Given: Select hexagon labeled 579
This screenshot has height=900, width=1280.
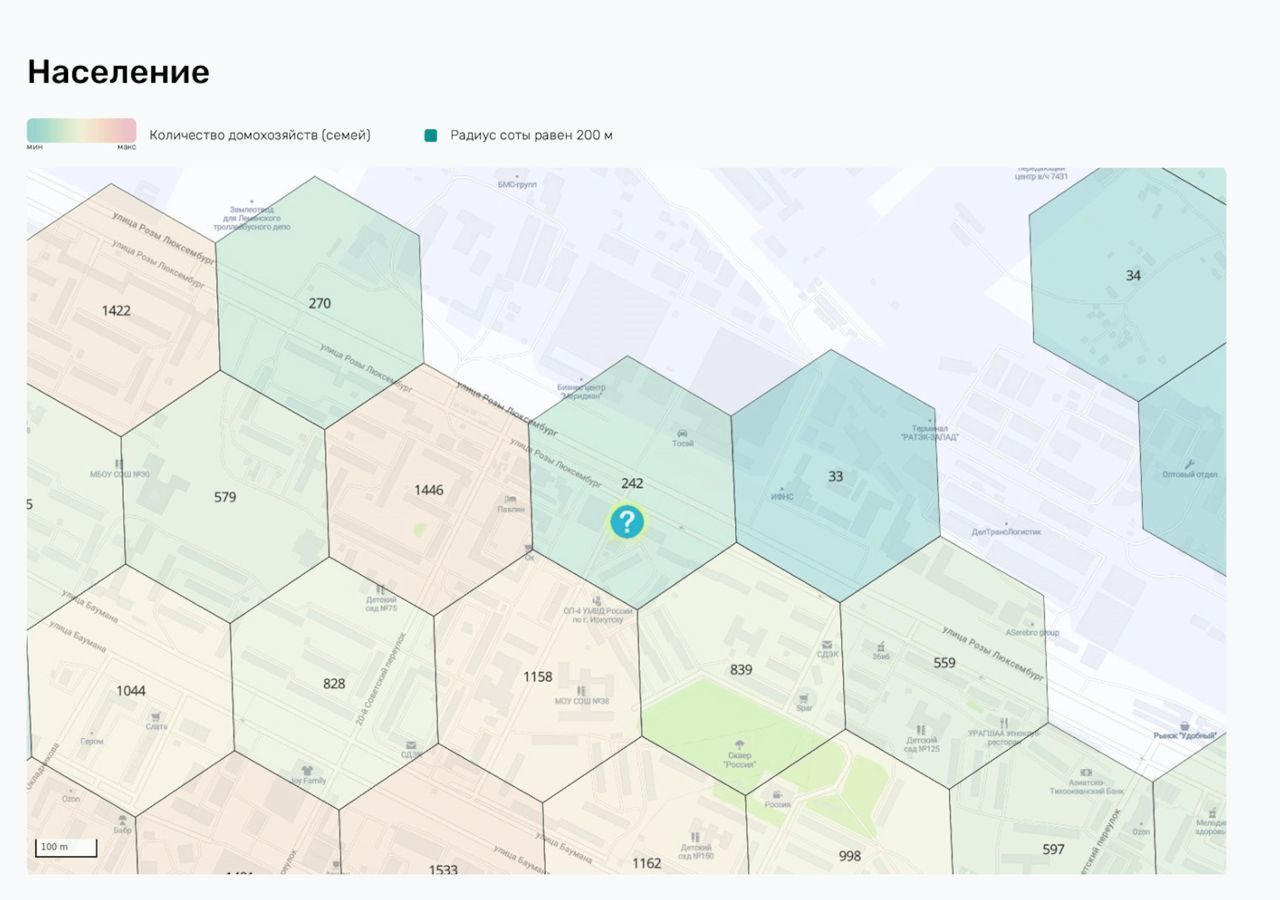Looking at the screenshot, I should click(225, 496).
